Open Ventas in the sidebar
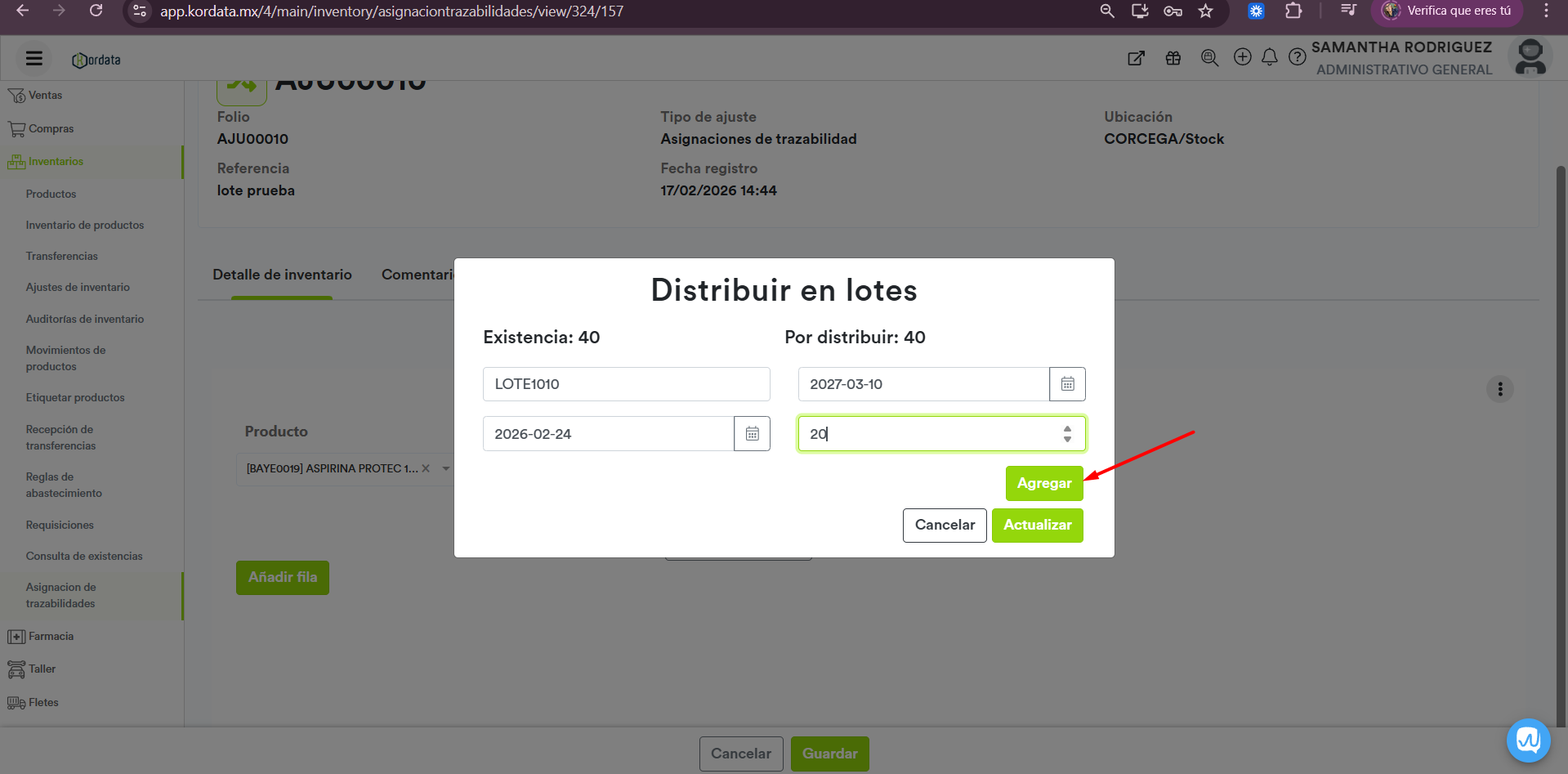Screen dimensions: 1568x774 (x=45, y=96)
